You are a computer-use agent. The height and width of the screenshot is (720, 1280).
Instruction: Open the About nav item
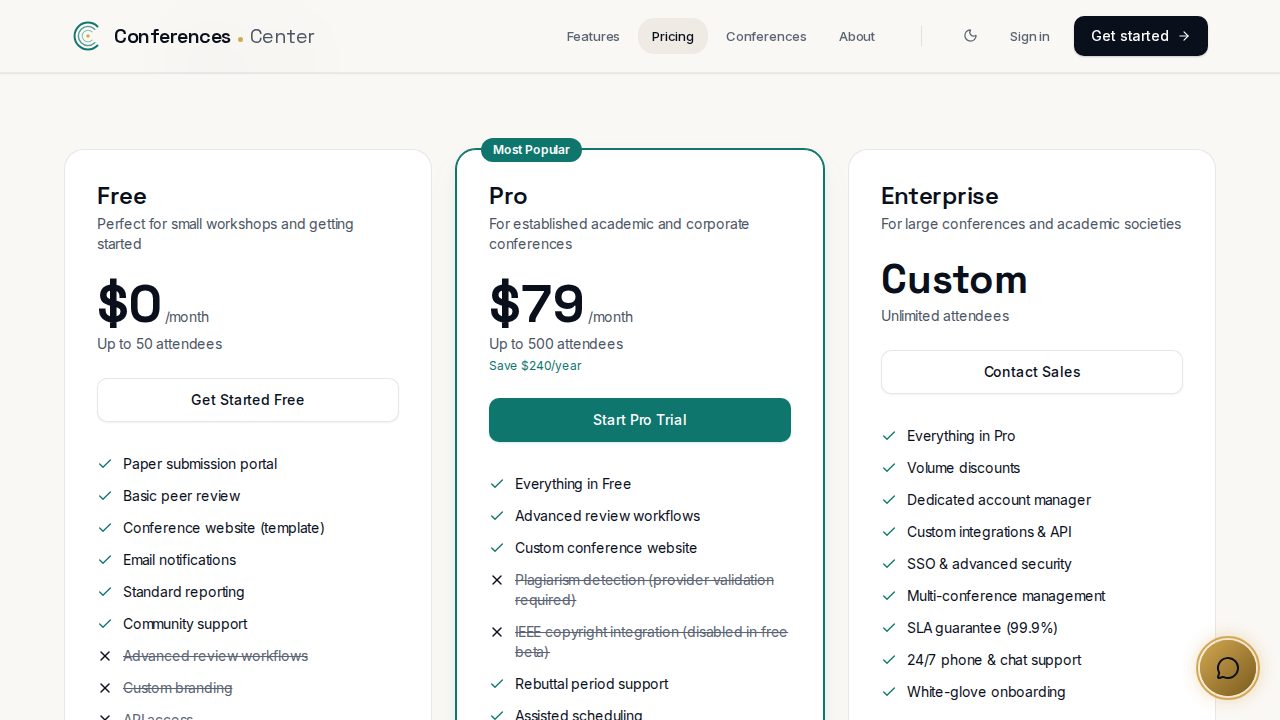pyautogui.click(x=857, y=36)
